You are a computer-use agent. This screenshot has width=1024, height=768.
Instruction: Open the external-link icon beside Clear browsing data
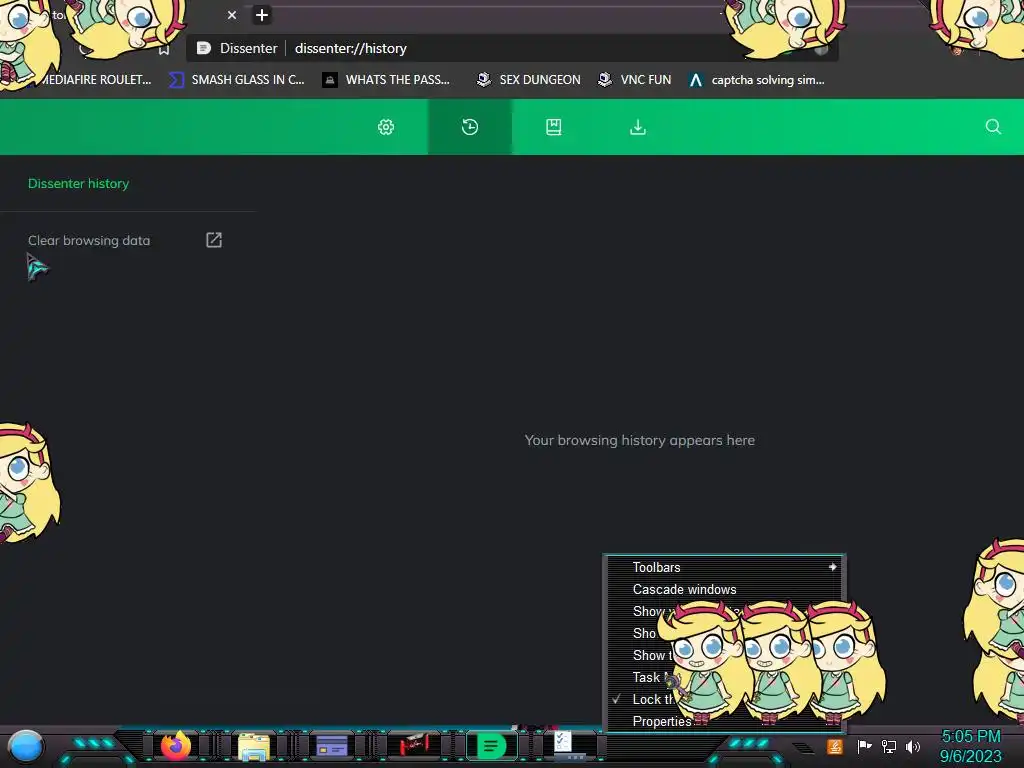tap(214, 240)
